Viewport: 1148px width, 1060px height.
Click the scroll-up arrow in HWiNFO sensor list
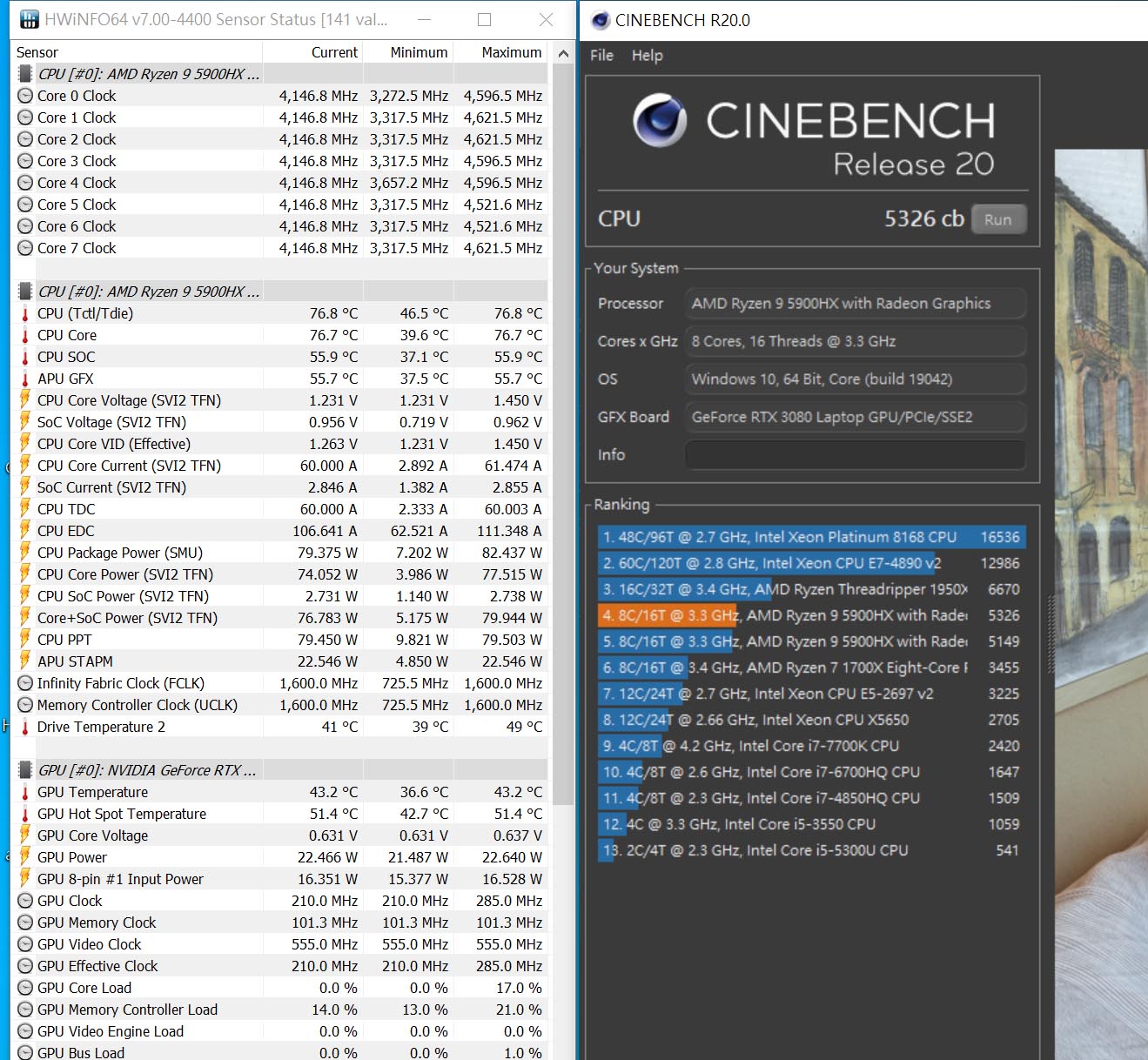click(x=563, y=53)
